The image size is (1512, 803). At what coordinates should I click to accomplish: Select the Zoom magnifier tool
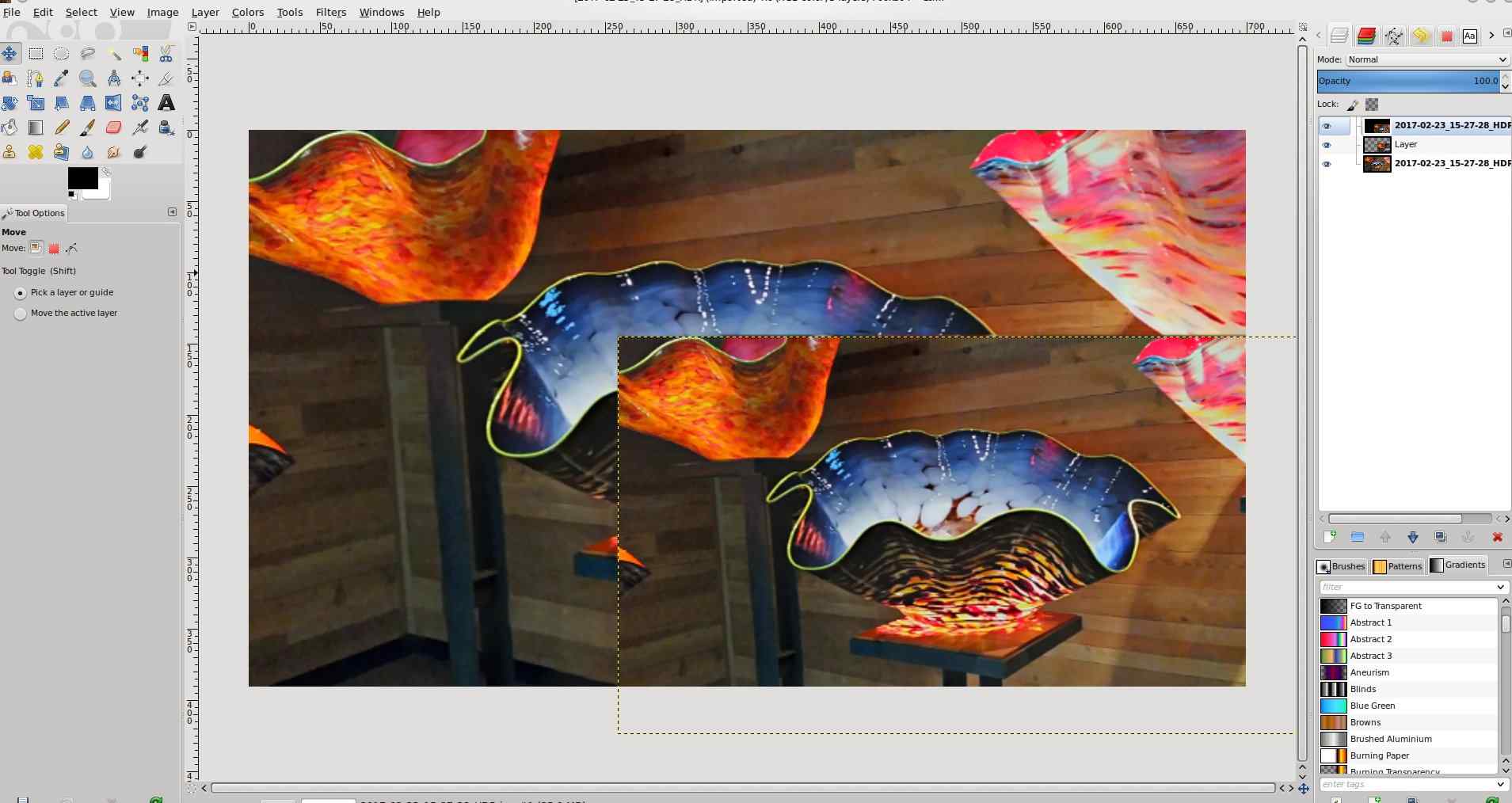(88, 78)
